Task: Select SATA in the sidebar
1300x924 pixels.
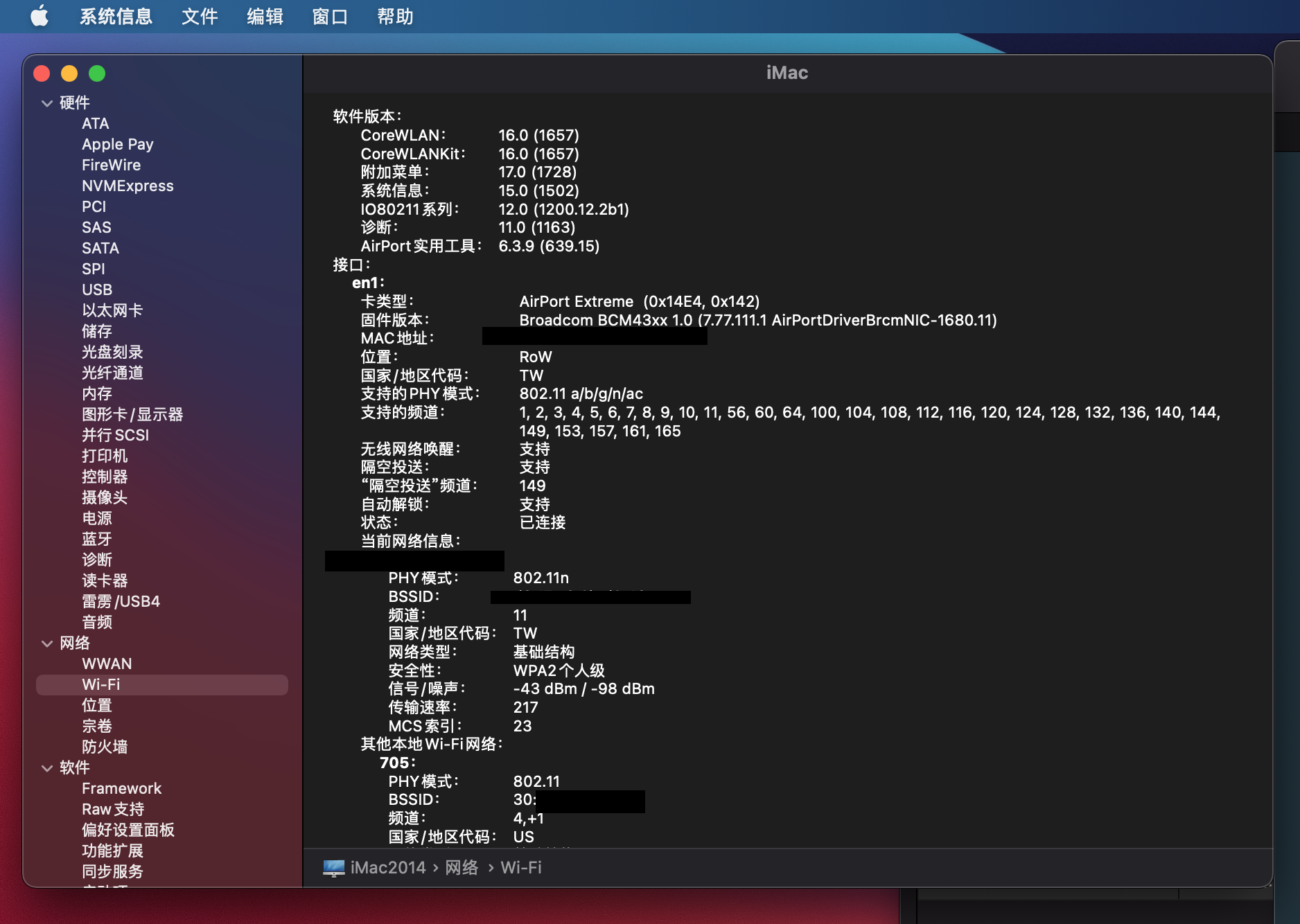Action: pyautogui.click(x=100, y=249)
